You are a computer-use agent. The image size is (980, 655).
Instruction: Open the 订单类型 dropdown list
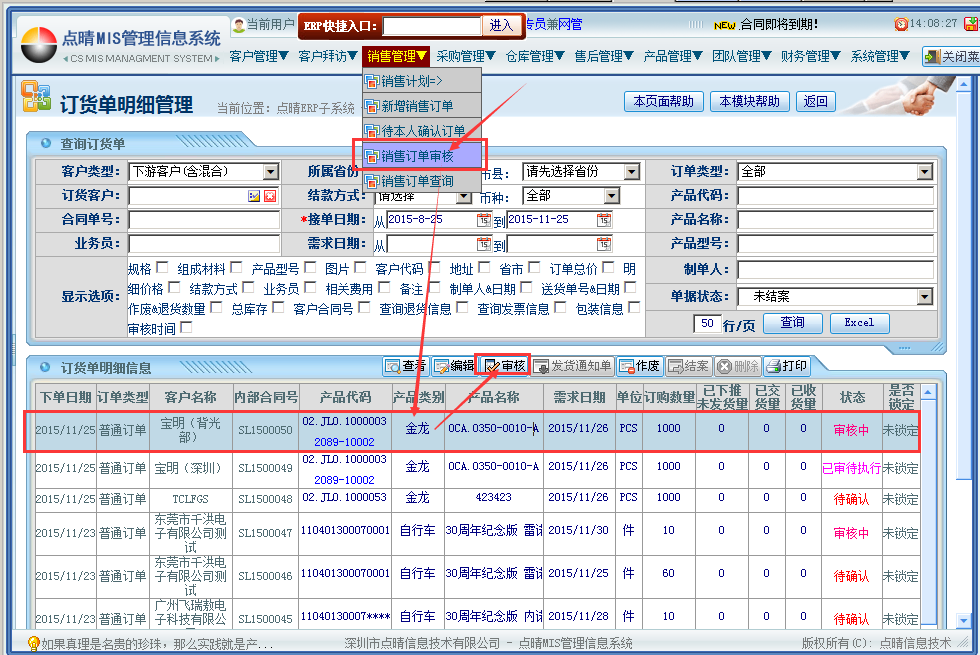tap(924, 172)
